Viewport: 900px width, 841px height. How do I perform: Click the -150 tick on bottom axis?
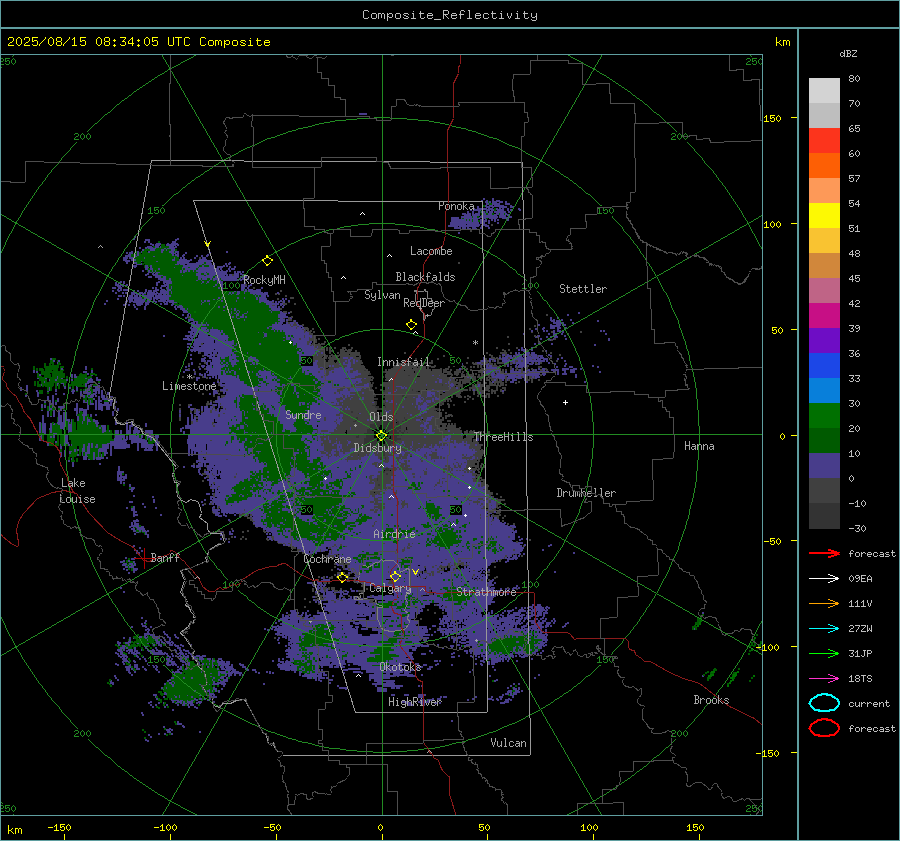(59, 827)
